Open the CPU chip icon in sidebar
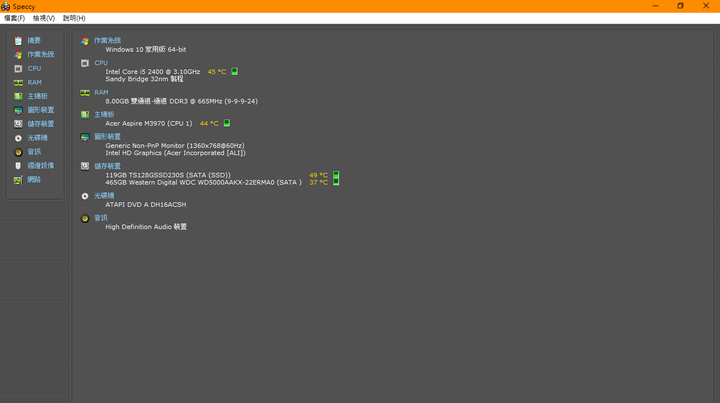 pos(18,68)
